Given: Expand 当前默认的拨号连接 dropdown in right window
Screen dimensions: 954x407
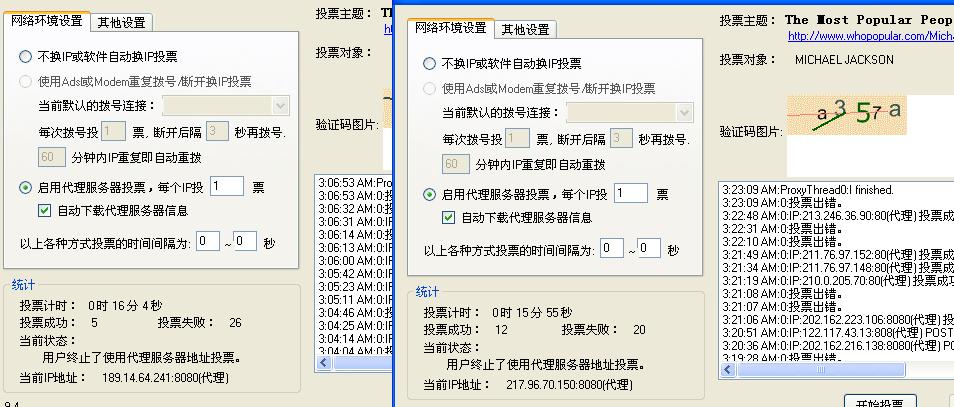Looking at the screenshot, I should (x=684, y=112).
